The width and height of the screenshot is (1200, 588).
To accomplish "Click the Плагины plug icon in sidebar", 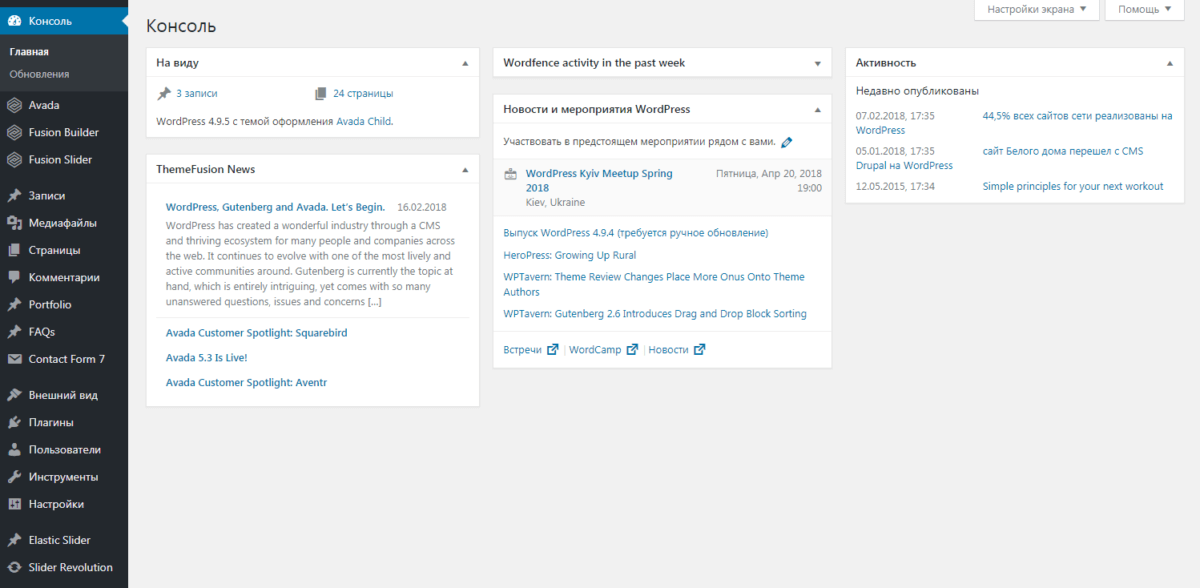I will (14, 422).
